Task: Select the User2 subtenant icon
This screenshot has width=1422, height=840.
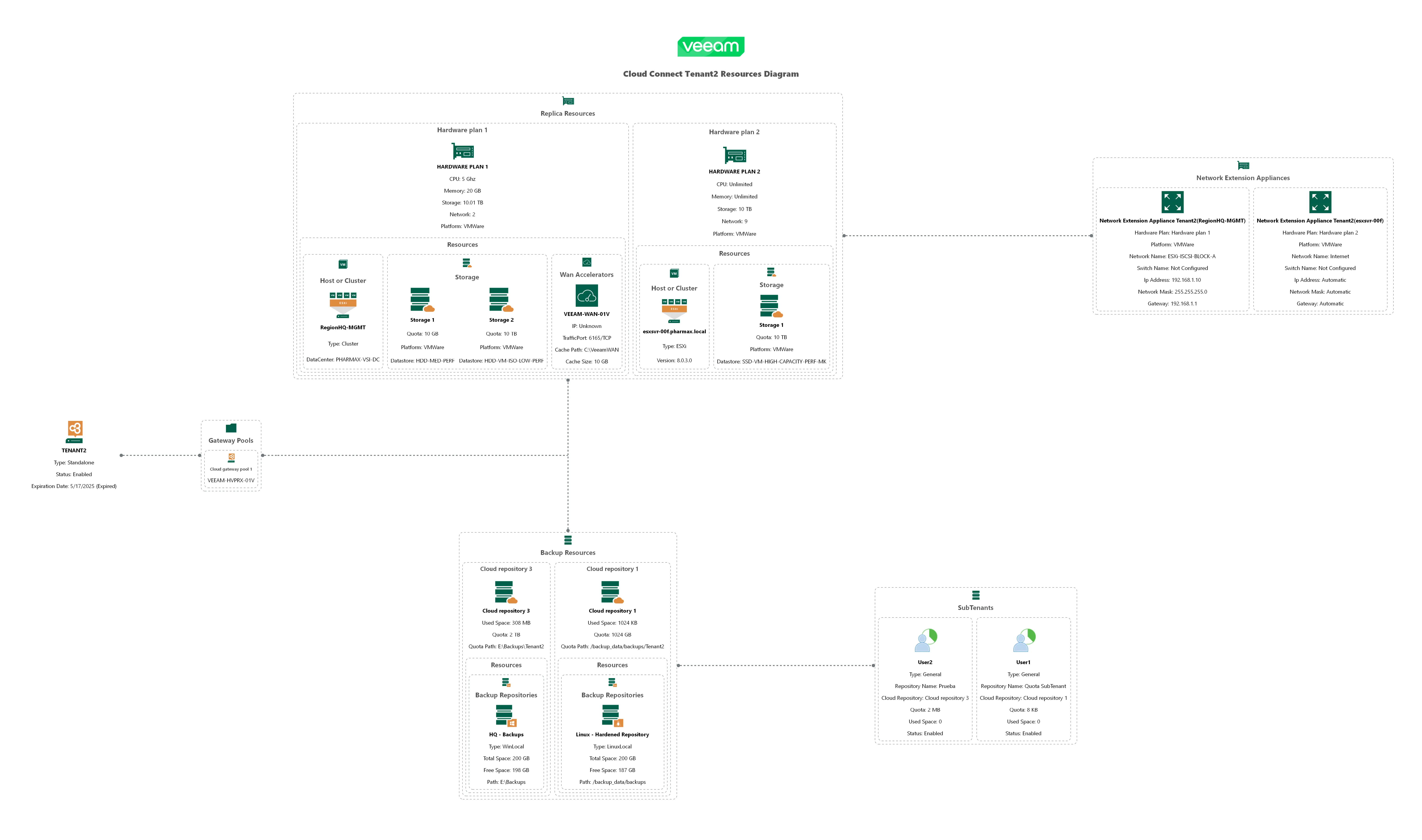Action: tap(926, 640)
